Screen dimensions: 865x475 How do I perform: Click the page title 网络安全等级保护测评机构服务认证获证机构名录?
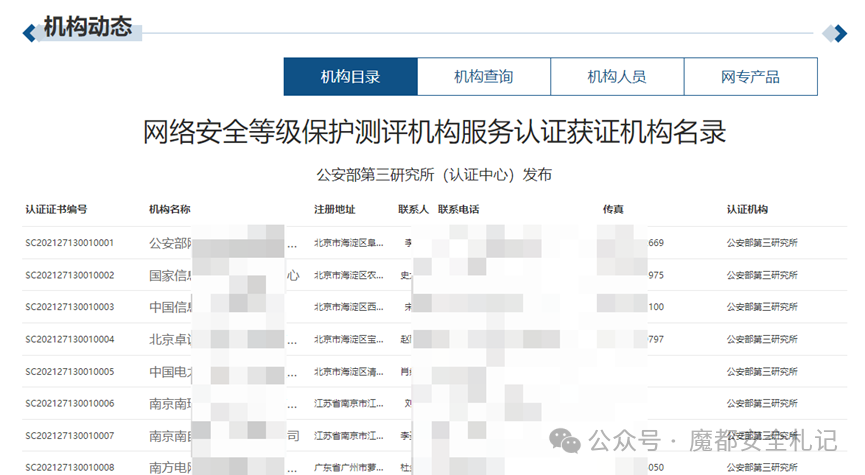434,132
